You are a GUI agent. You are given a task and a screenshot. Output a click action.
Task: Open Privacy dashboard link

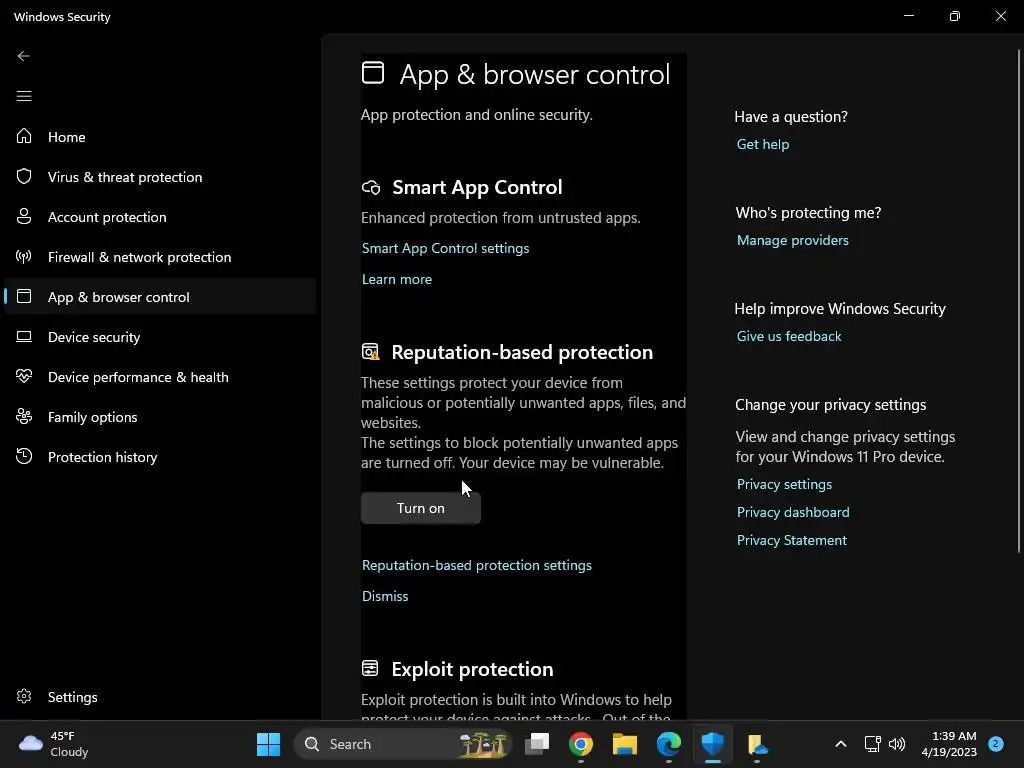pyautogui.click(x=793, y=512)
